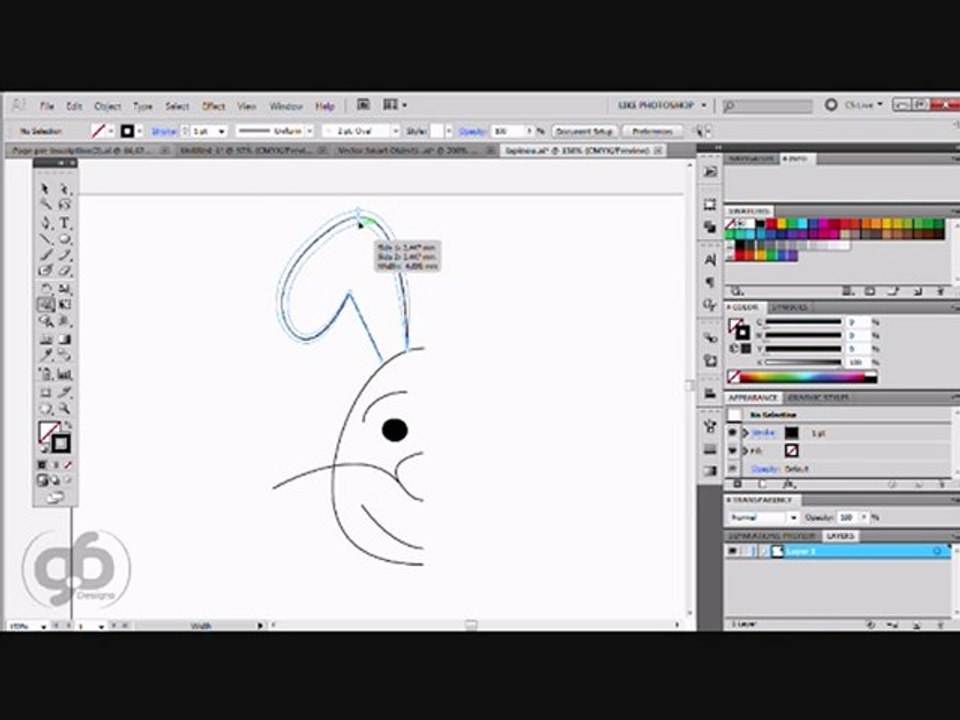
Task: Select the Line Segment tool
Action: click(x=45, y=239)
